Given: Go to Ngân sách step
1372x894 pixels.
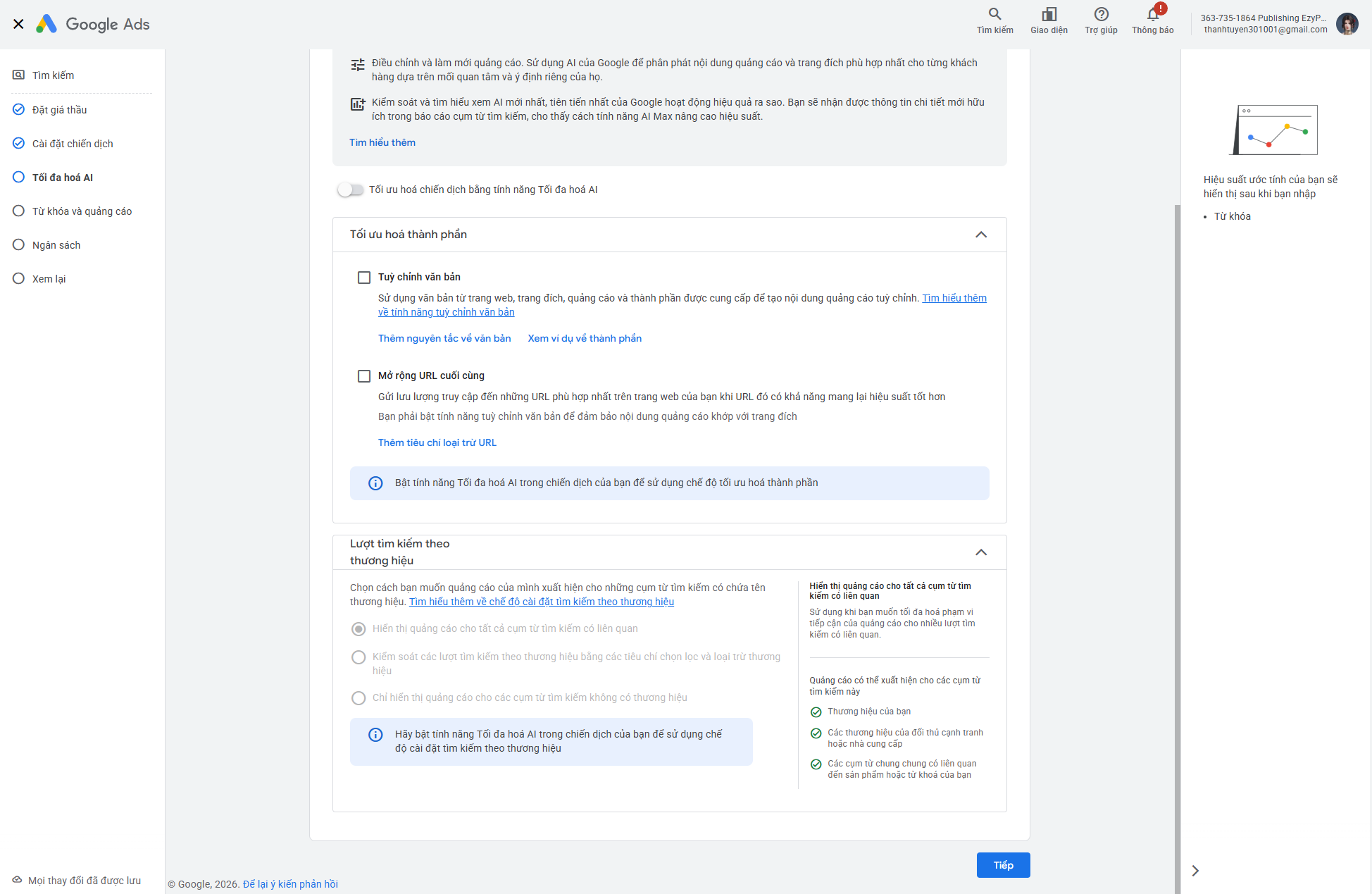Looking at the screenshot, I should 56,245.
